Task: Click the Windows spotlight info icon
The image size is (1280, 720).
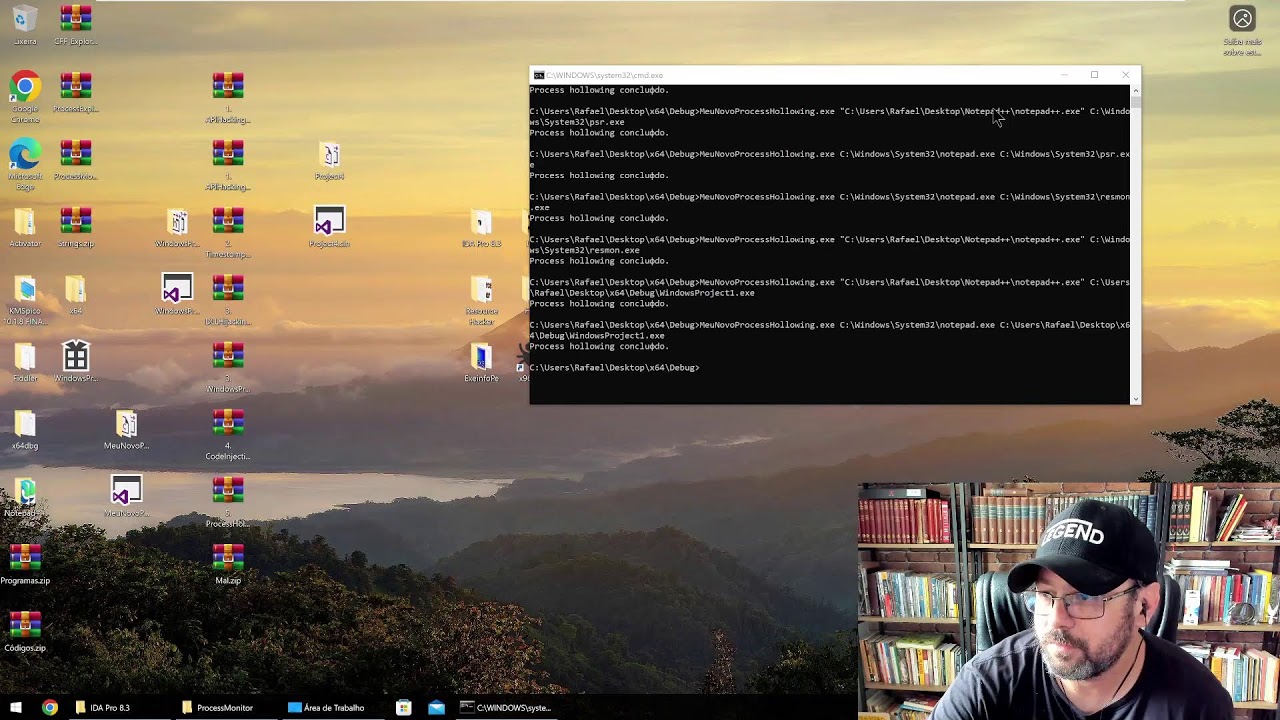Action: (1242, 19)
